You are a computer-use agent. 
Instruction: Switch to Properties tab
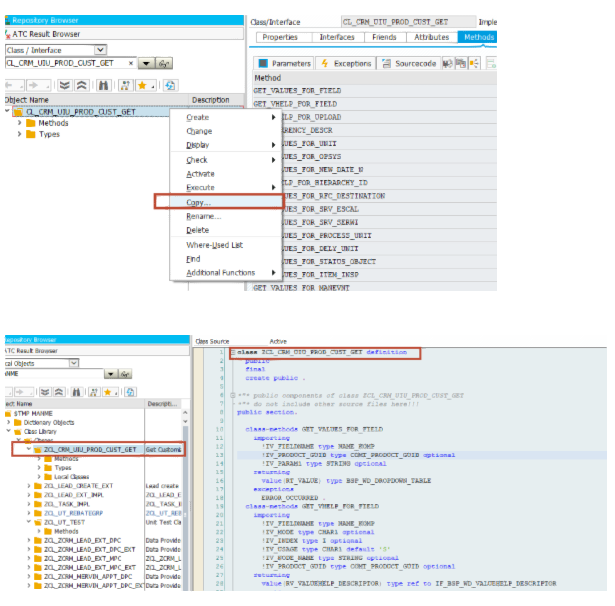tap(280, 37)
